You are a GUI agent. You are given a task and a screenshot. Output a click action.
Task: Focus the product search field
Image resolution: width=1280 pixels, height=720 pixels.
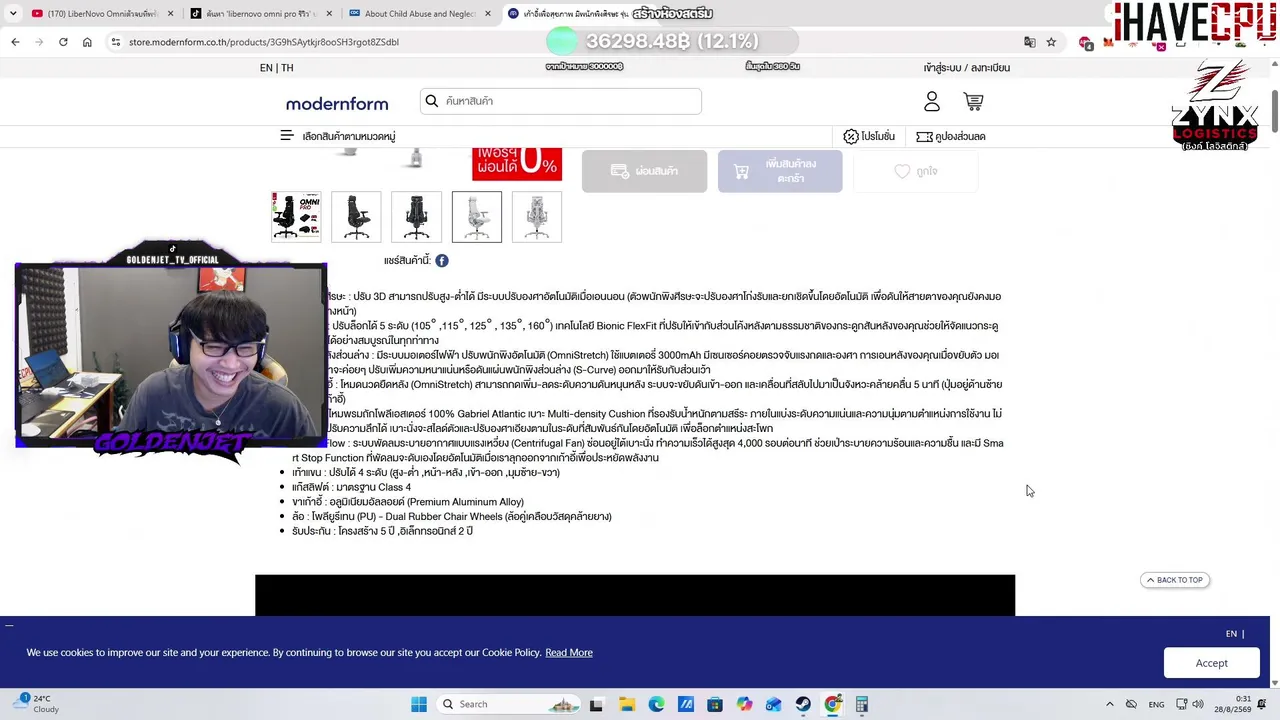(x=561, y=101)
